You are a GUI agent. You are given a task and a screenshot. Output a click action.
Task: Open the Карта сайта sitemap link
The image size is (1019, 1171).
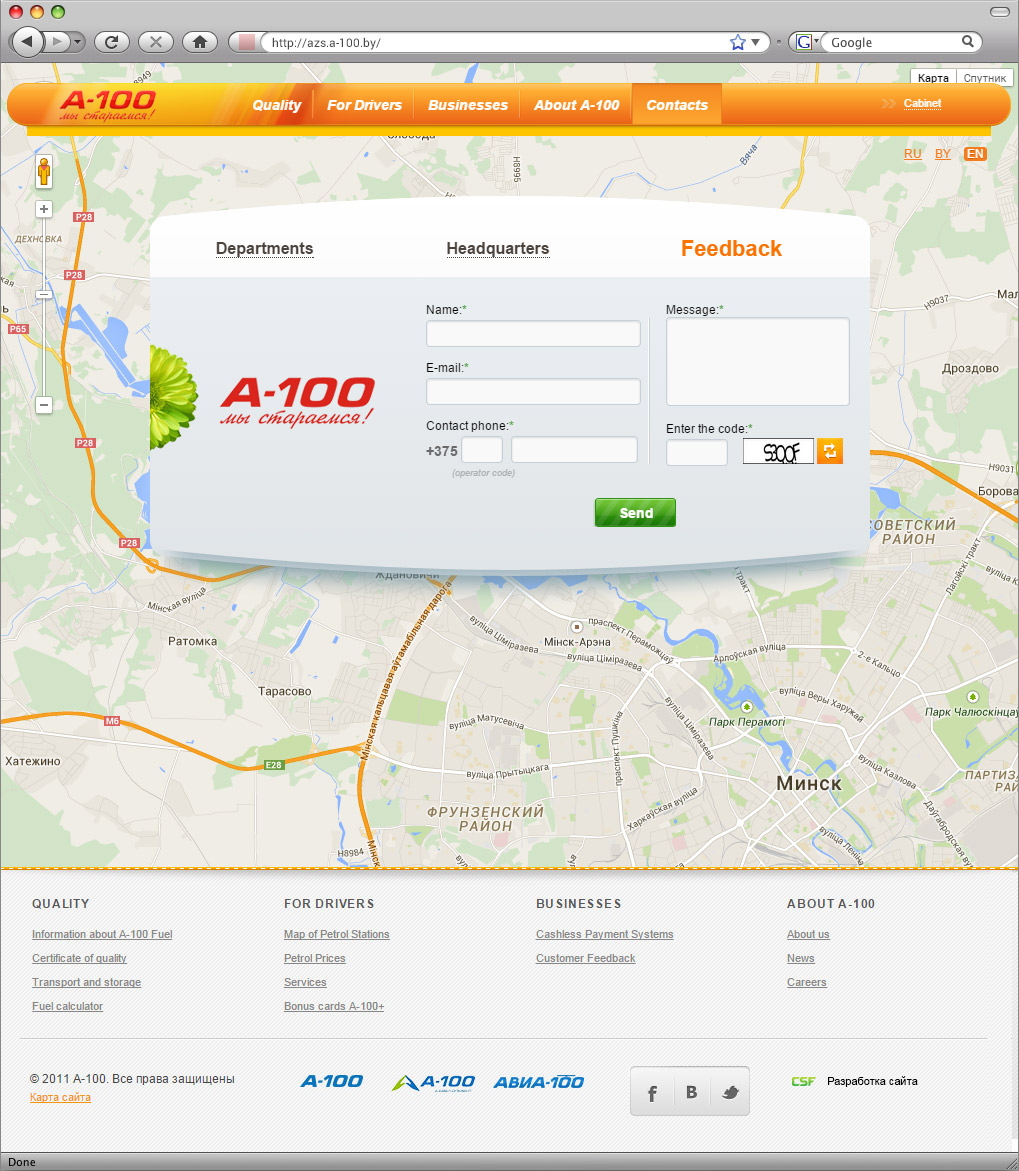coord(61,1097)
